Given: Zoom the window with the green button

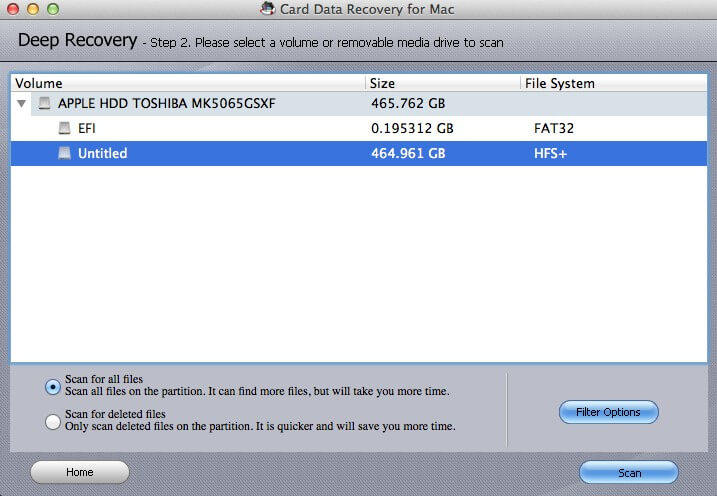Looking at the screenshot, I should (x=53, y=9).
